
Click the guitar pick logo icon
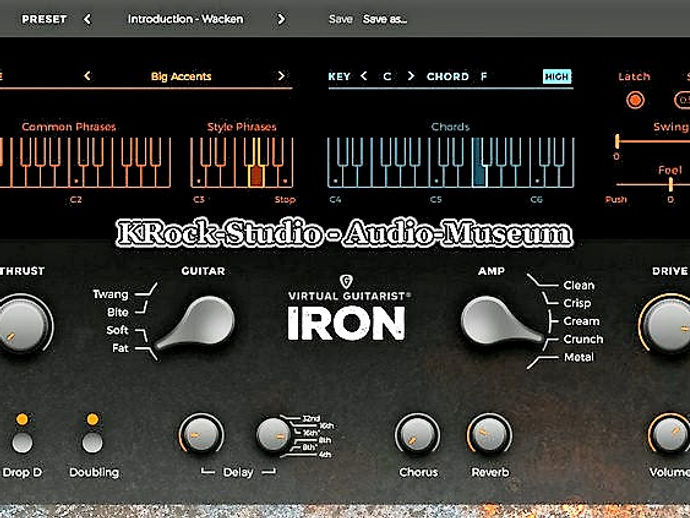(x=346, y=281)
